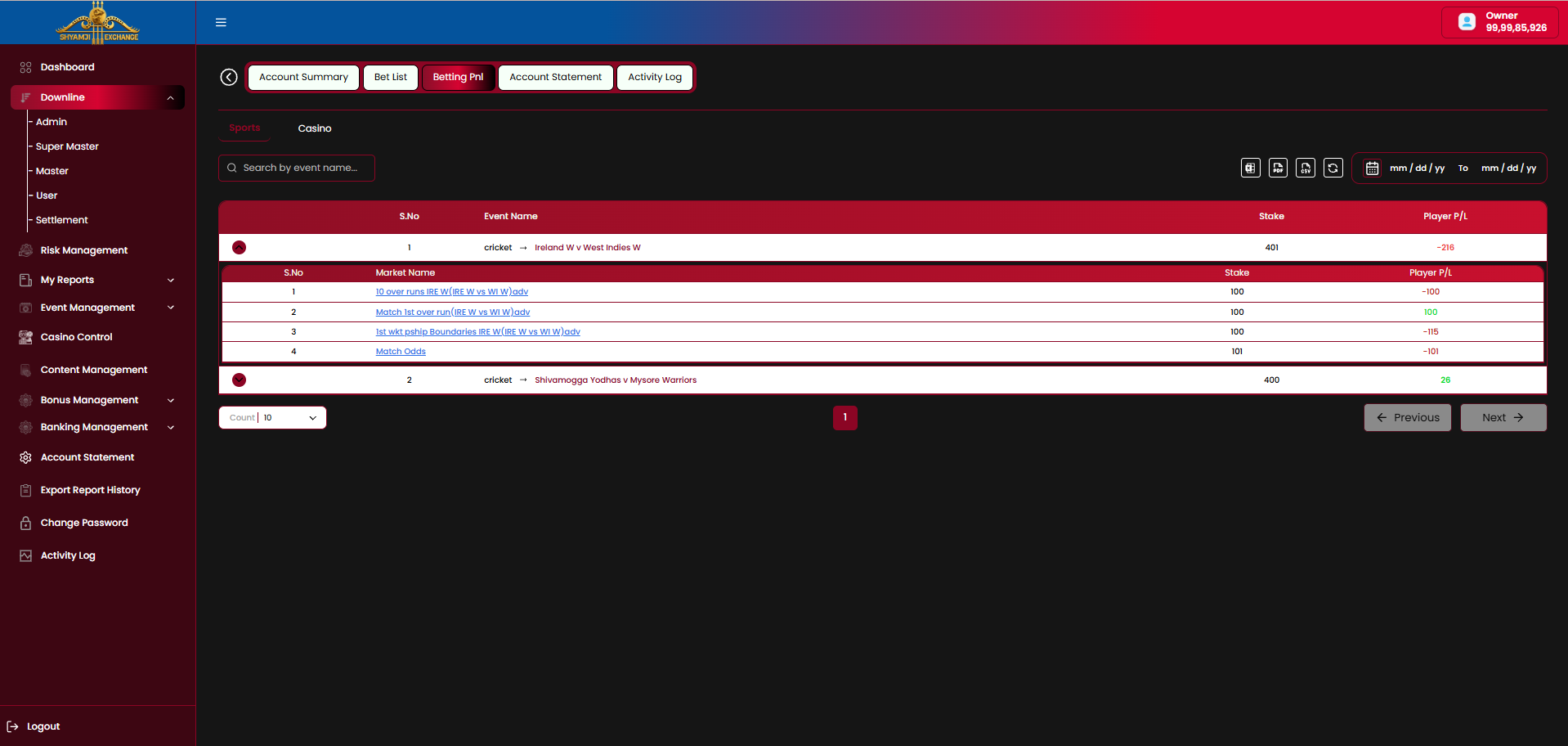Expand My Reports submenu chevron
The height and width of the screenshot is (746, 1568).
171,280
